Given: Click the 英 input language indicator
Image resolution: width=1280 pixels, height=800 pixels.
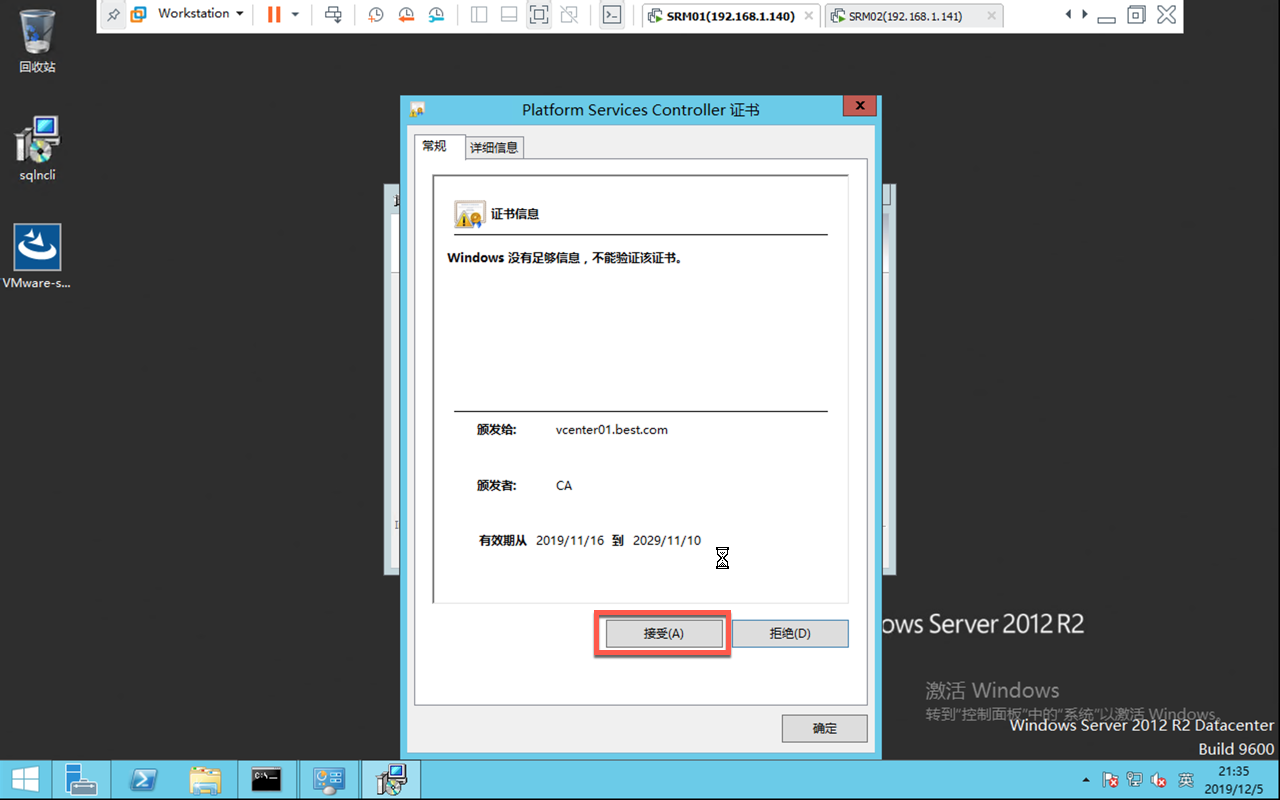Looking at the screenshot, I should pos(1185,780).
